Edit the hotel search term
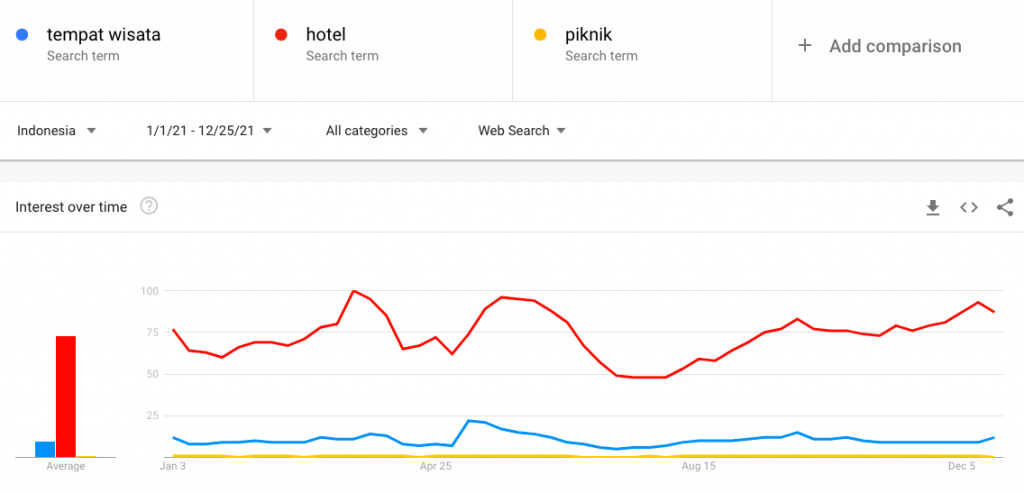1024x493 pixels. click(326, 35)
